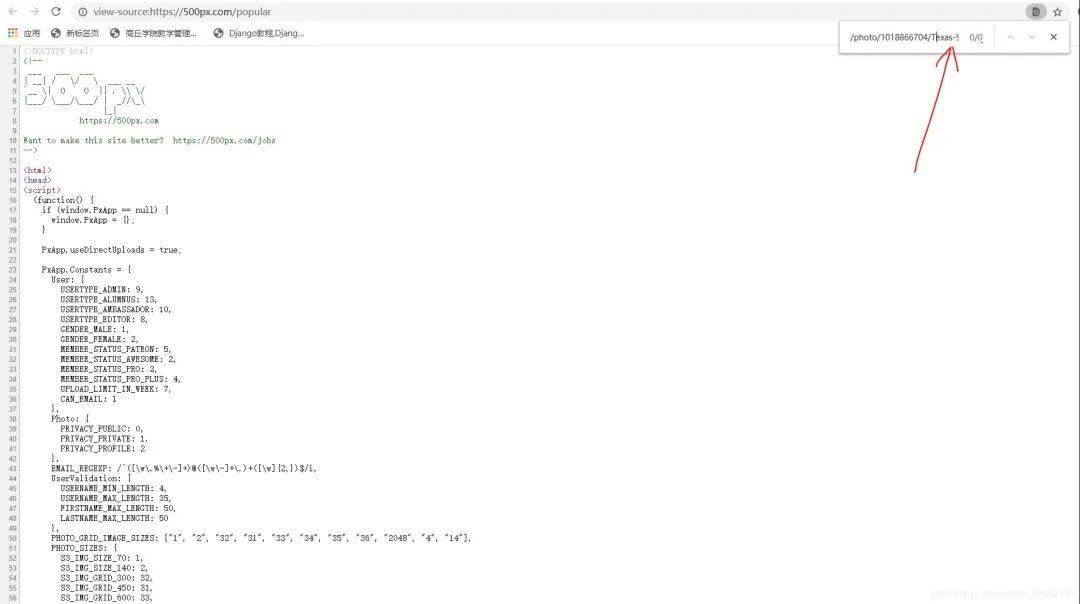Click the USERTYPE_AMBASSADOR: 10 line
The image size is (1080, 604).
tap(115, 309)
